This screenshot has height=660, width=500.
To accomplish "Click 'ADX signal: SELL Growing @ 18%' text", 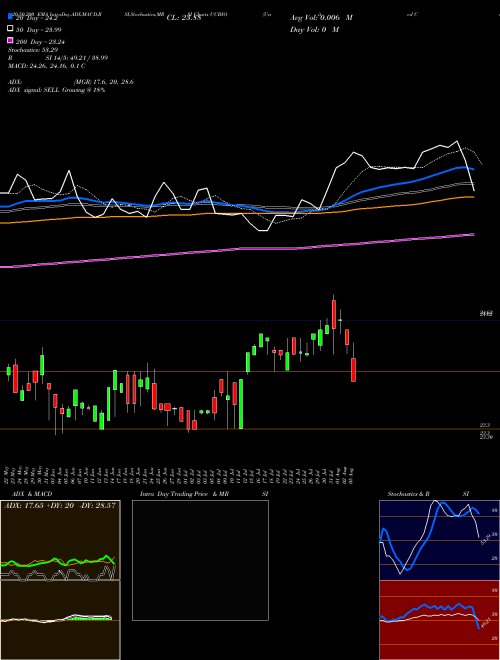I will [56, 90].
